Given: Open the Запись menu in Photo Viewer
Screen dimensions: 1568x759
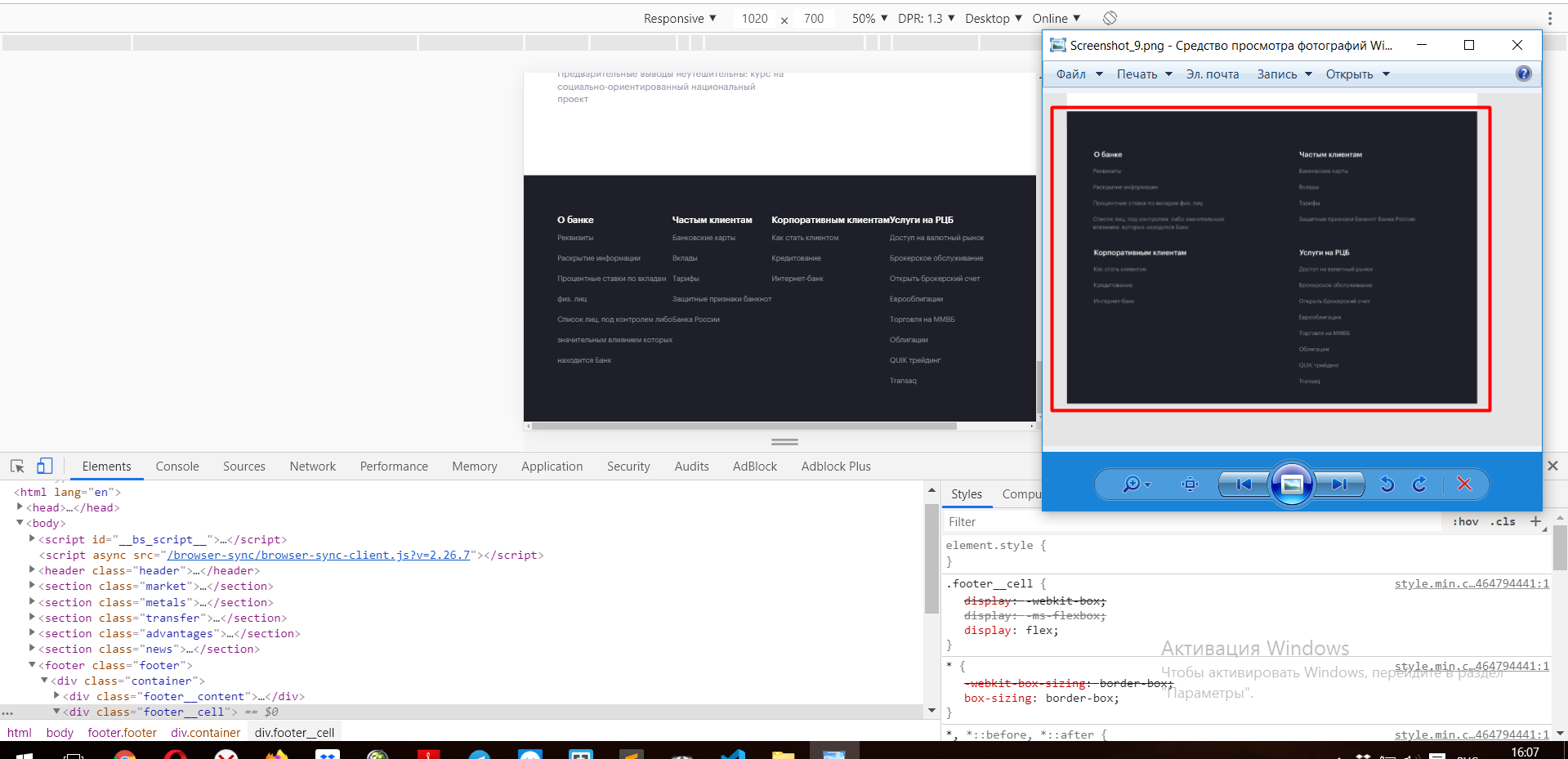Looking at the screenshot, I should [1284, 74].
